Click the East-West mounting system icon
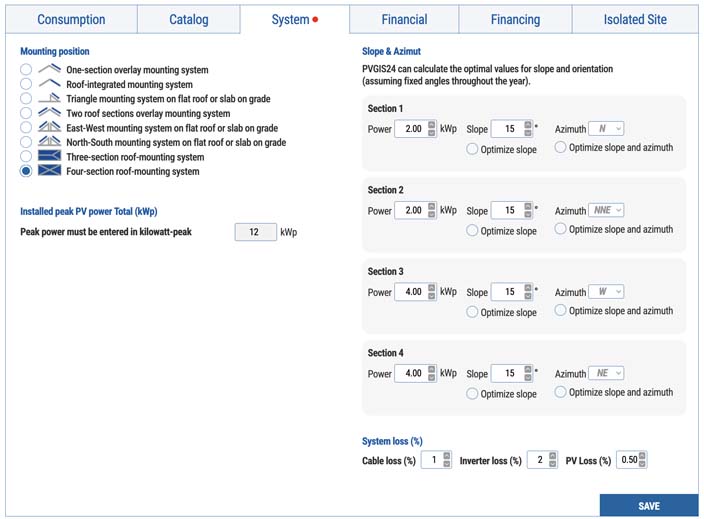This screenshot has width=704, height=519. pyautogui.click(x=49, y=128)
